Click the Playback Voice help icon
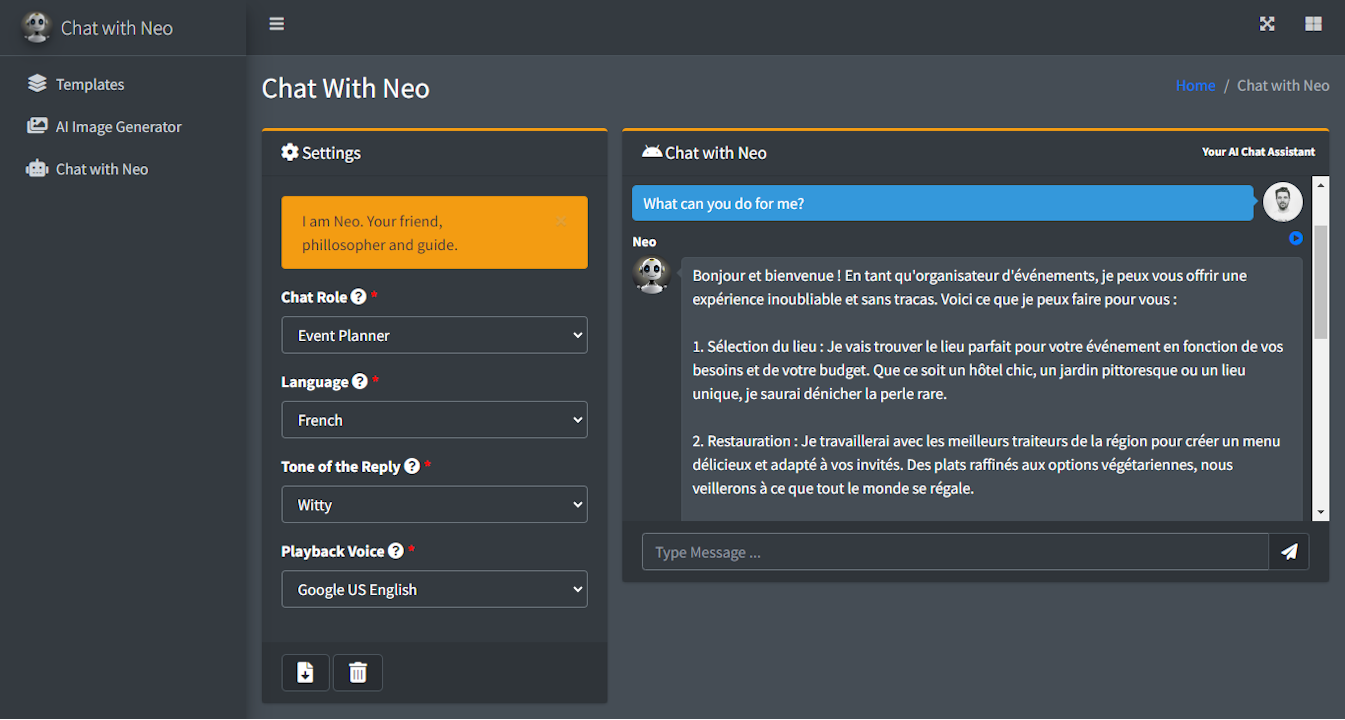Viewport: 1345px width, 720px height. pos(396,549)
